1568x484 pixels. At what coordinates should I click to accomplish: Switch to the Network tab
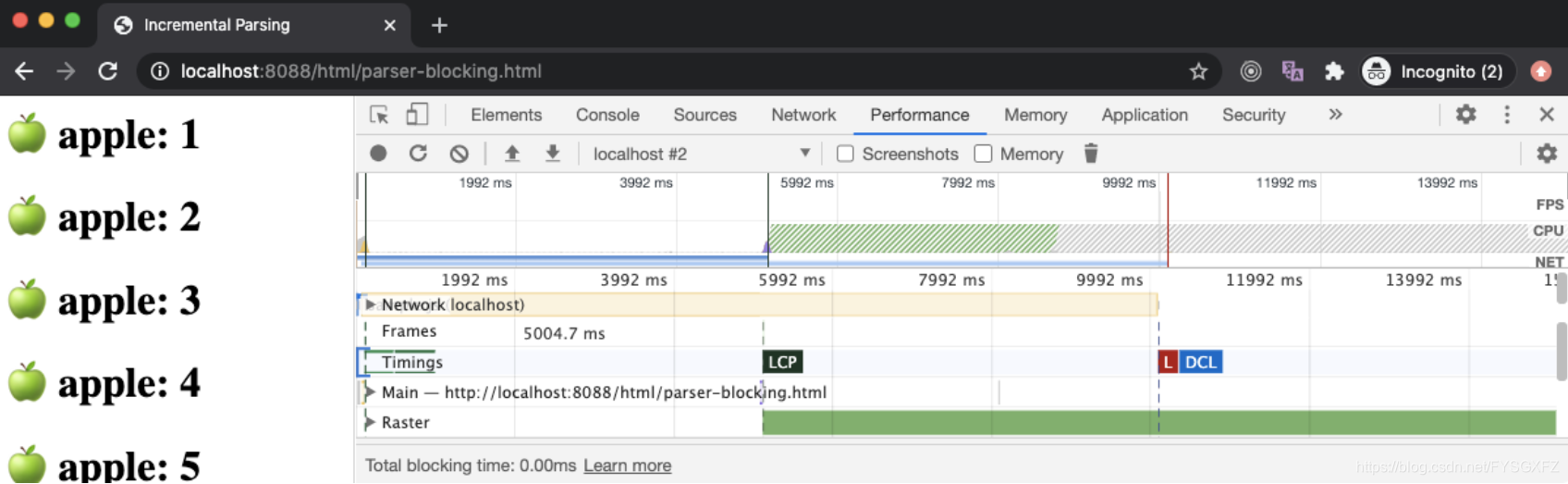(802, 115)
